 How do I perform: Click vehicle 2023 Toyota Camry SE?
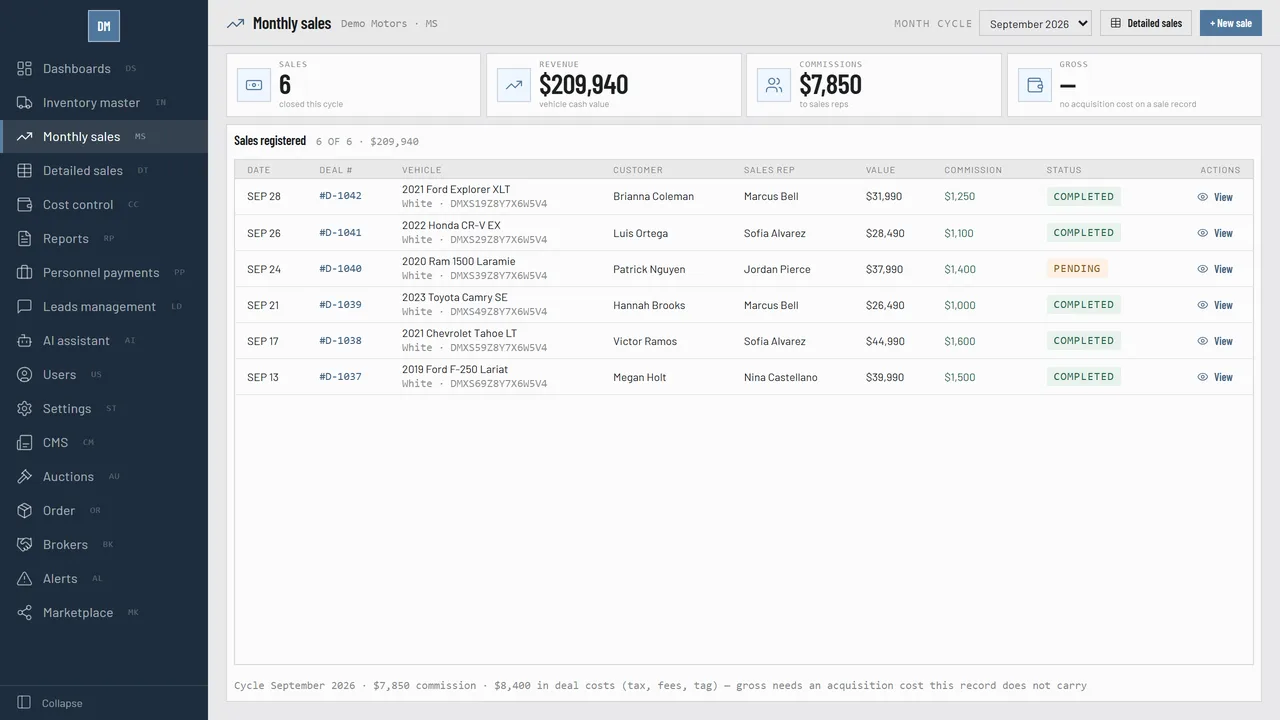click(x=455, y=297)
